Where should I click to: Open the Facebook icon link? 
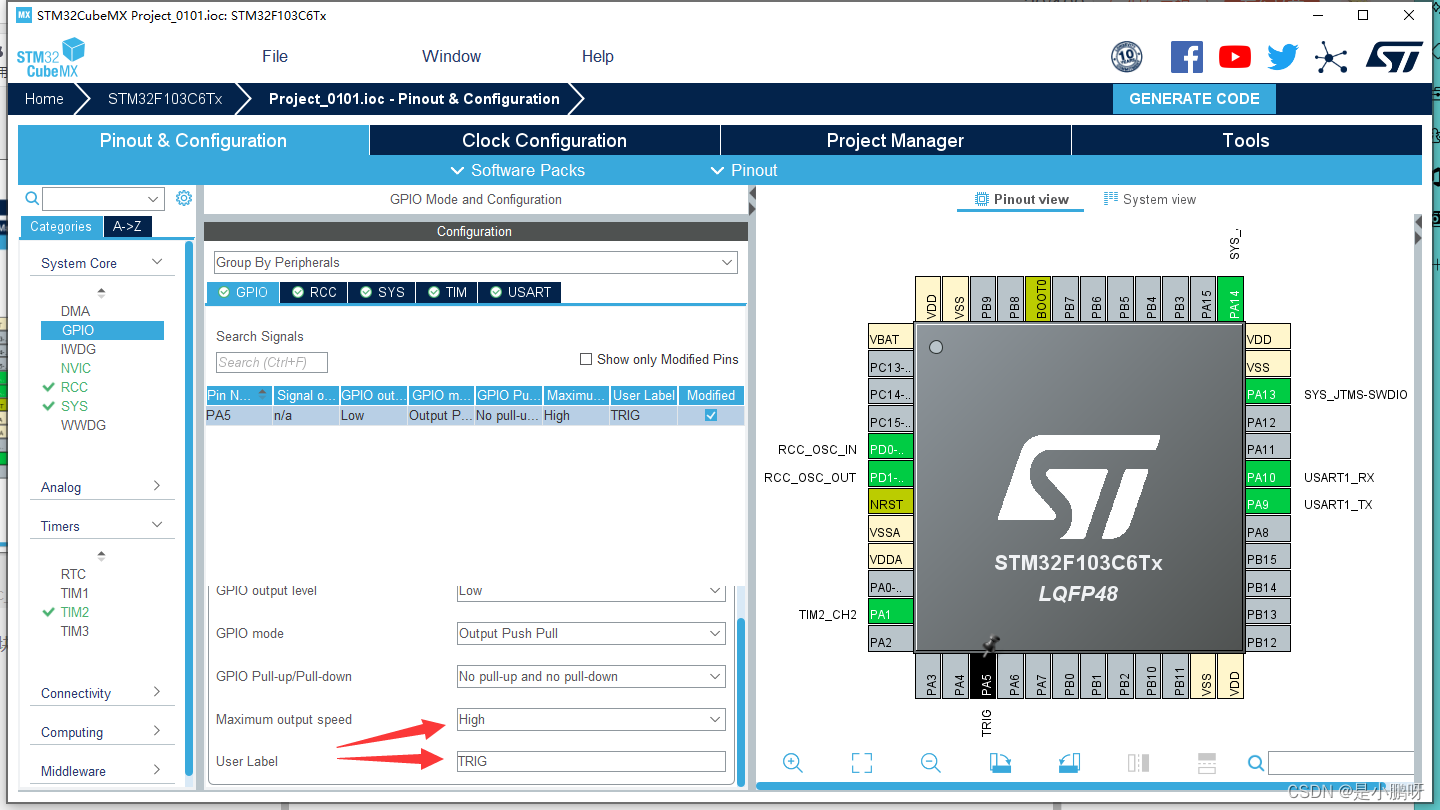tap(1186, 57)
